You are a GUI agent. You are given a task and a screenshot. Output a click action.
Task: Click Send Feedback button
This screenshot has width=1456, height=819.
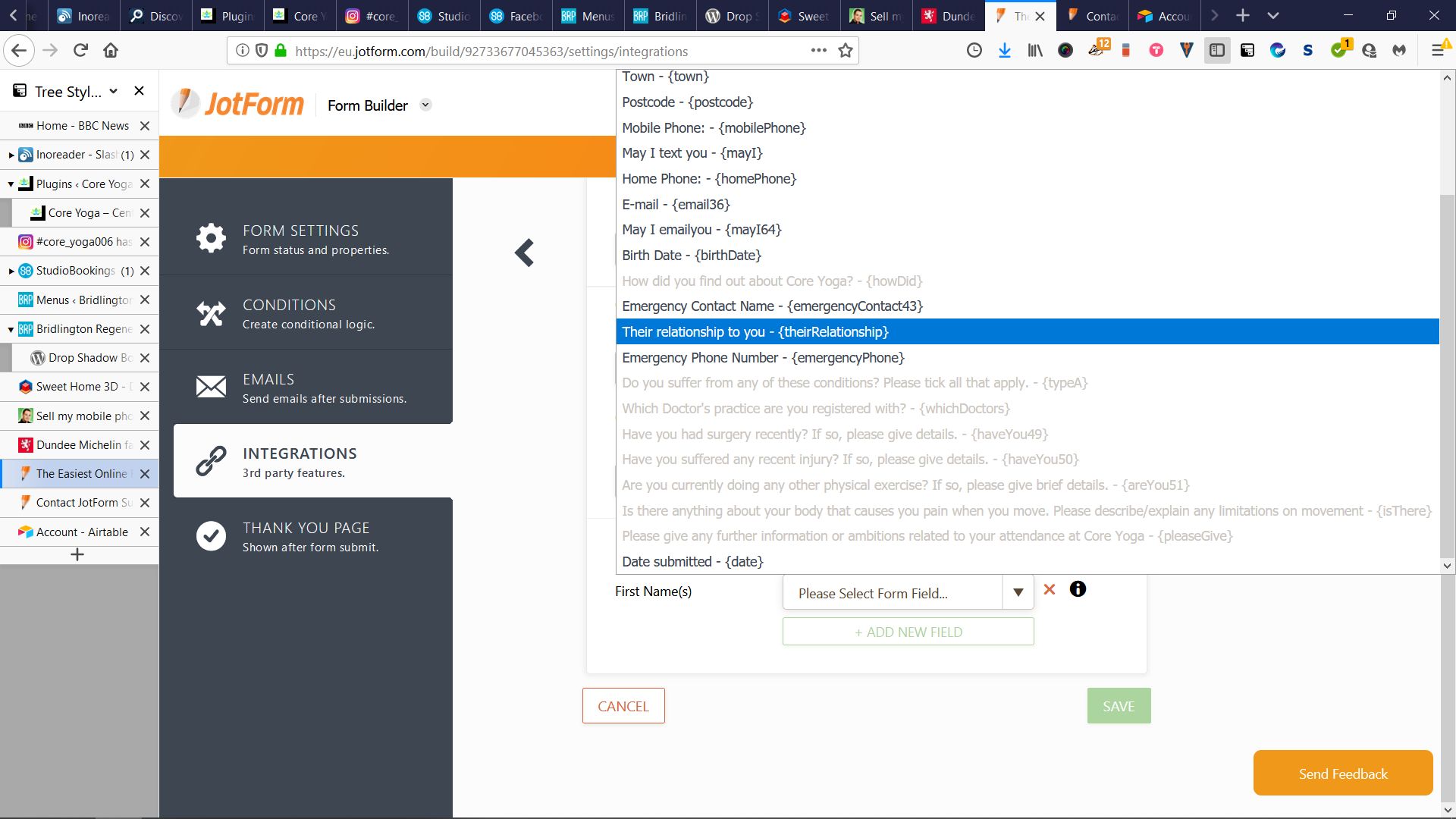click(1343, 773)
